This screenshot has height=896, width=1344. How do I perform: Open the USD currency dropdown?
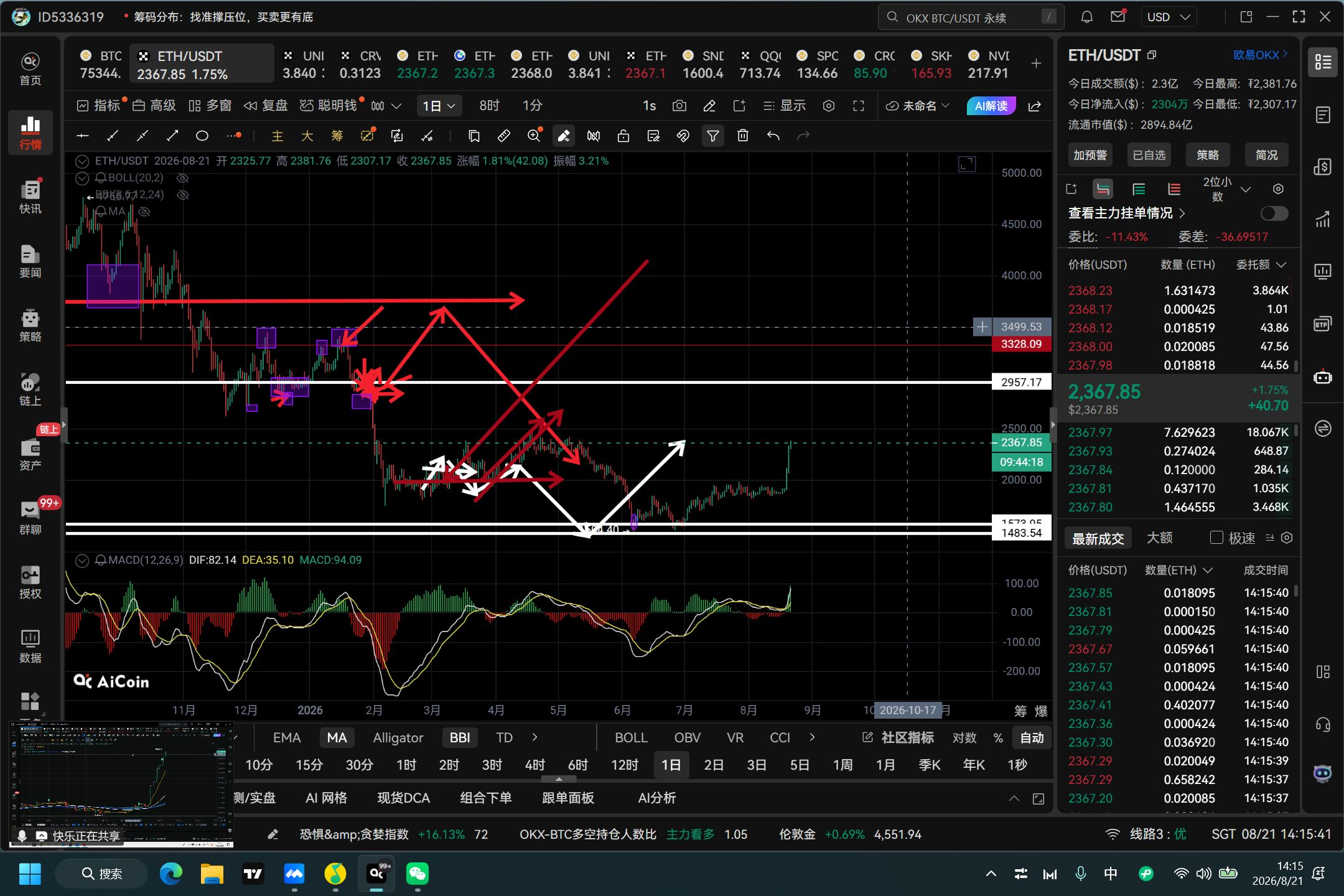[1168, 17]
